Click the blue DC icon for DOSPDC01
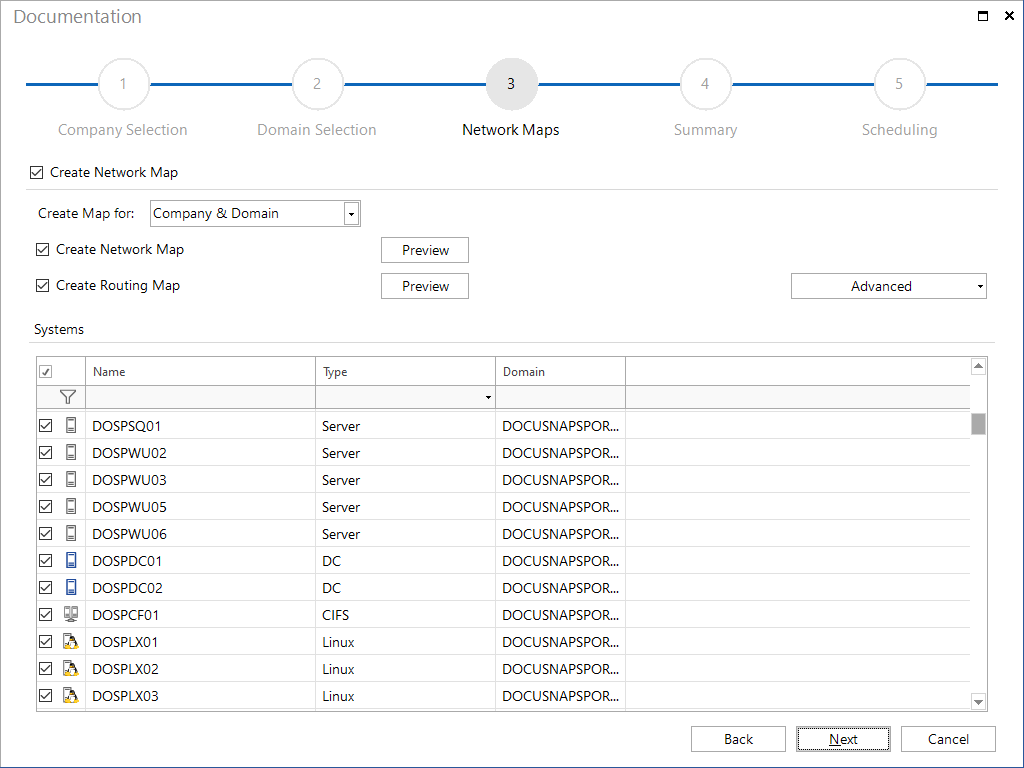The width and height of the screenshot is (1024, 768). coord(71,560)
